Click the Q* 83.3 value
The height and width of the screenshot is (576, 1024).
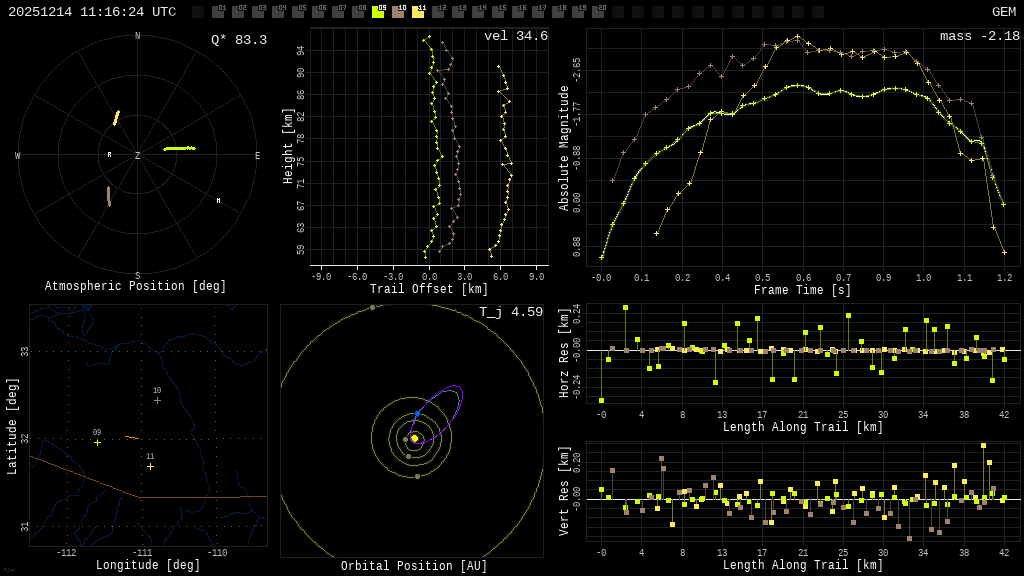238,40
